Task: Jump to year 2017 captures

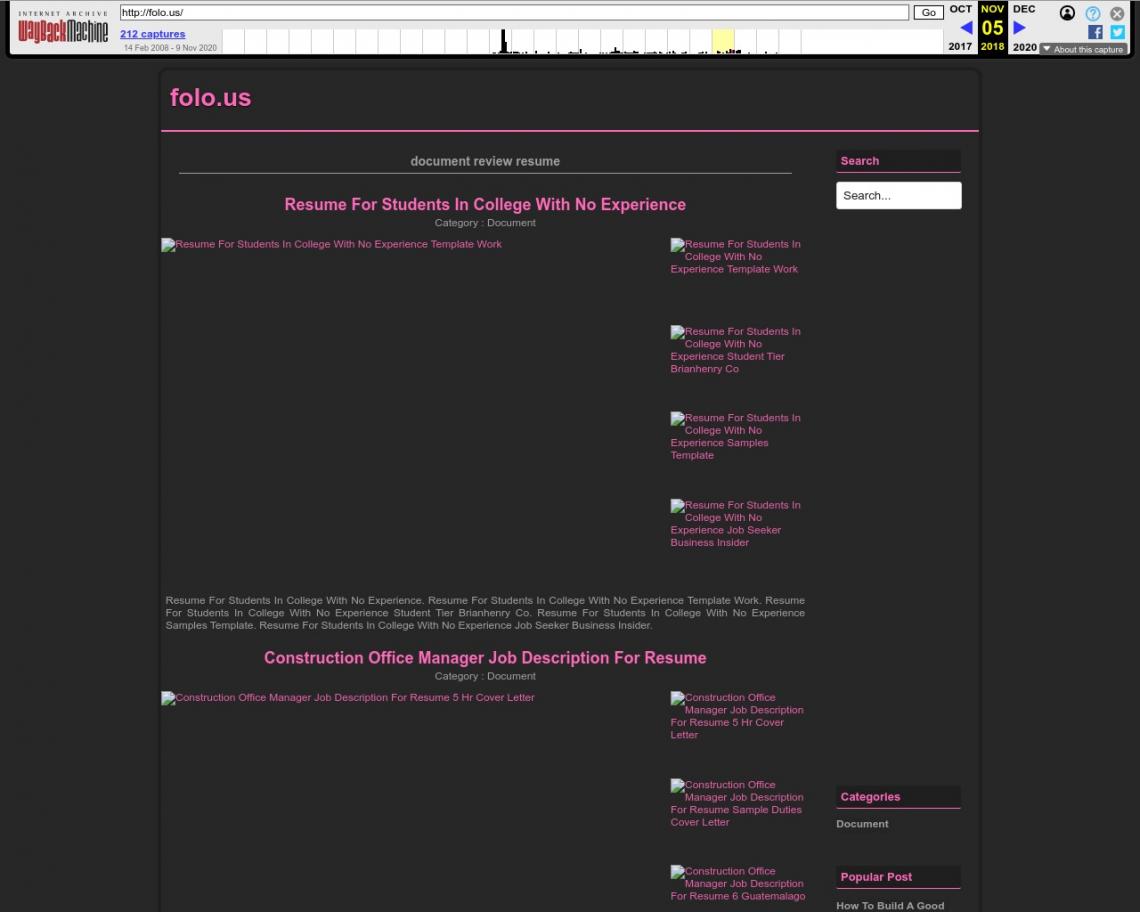Action: point(960,47)
